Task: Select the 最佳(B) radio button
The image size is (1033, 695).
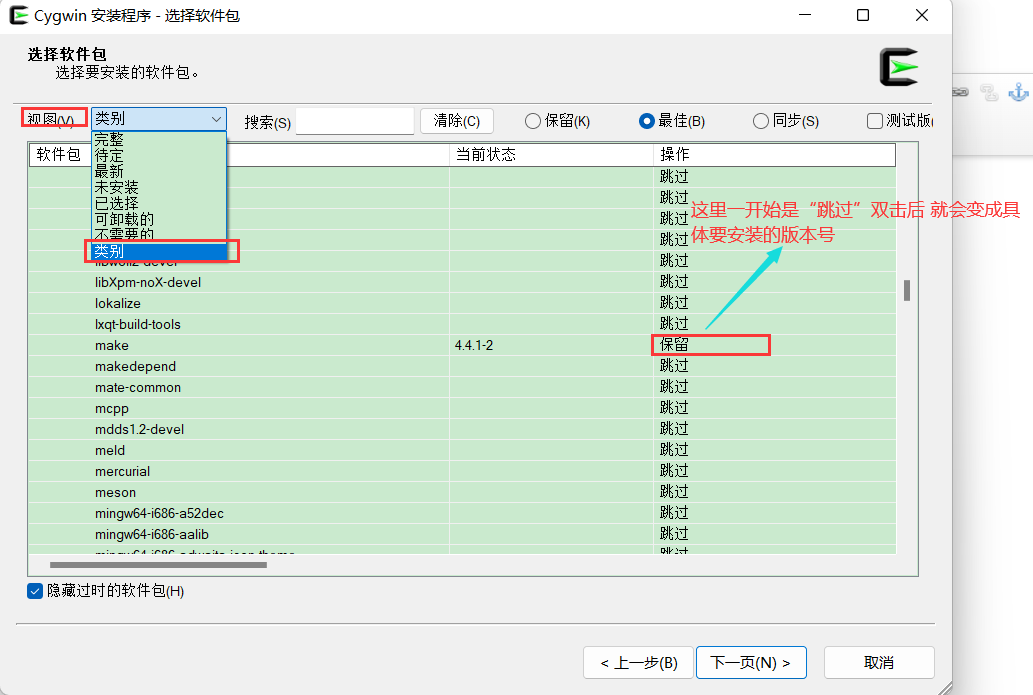Action: 646,121
